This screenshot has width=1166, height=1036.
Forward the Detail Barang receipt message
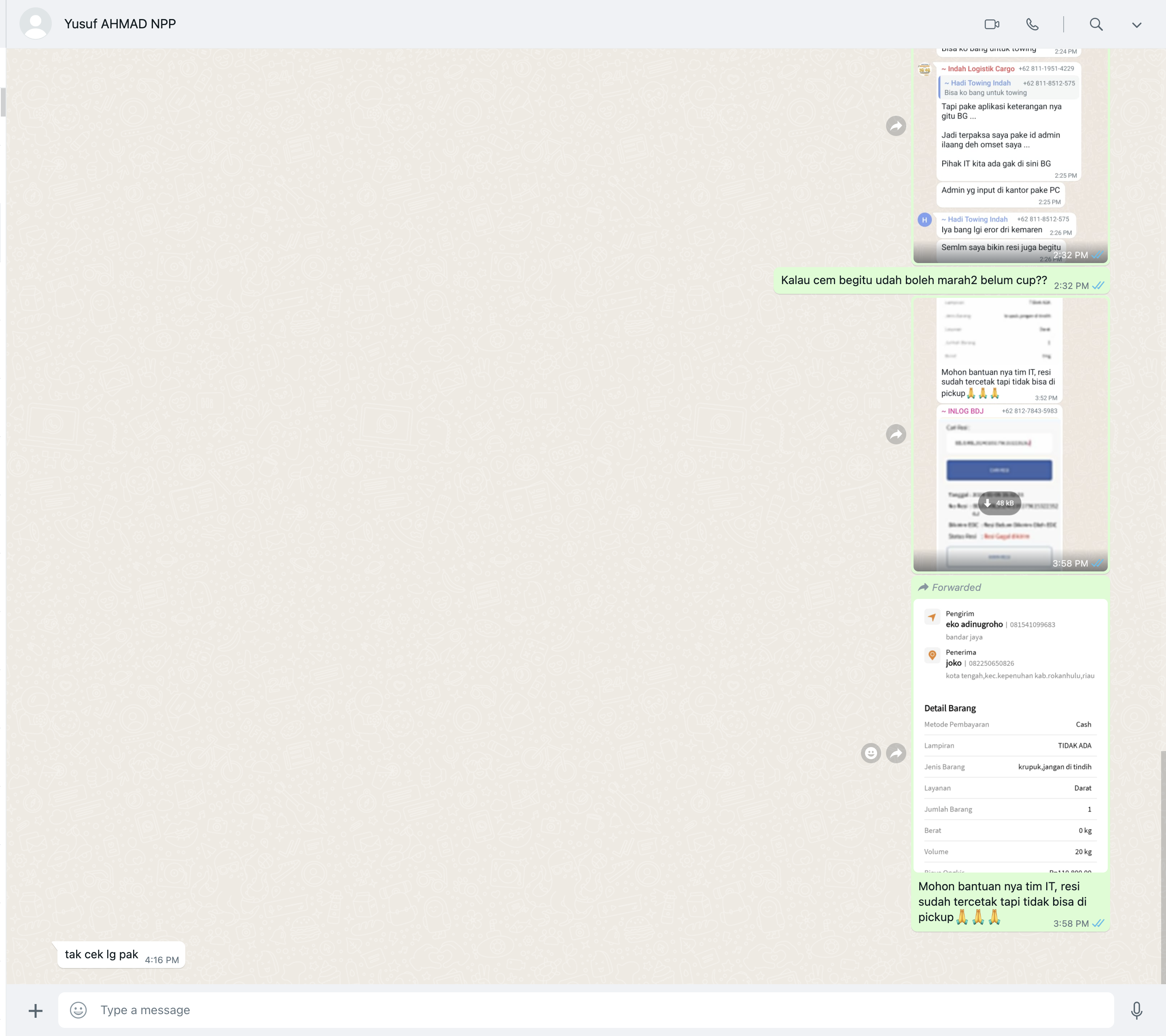tap(896, 753)
